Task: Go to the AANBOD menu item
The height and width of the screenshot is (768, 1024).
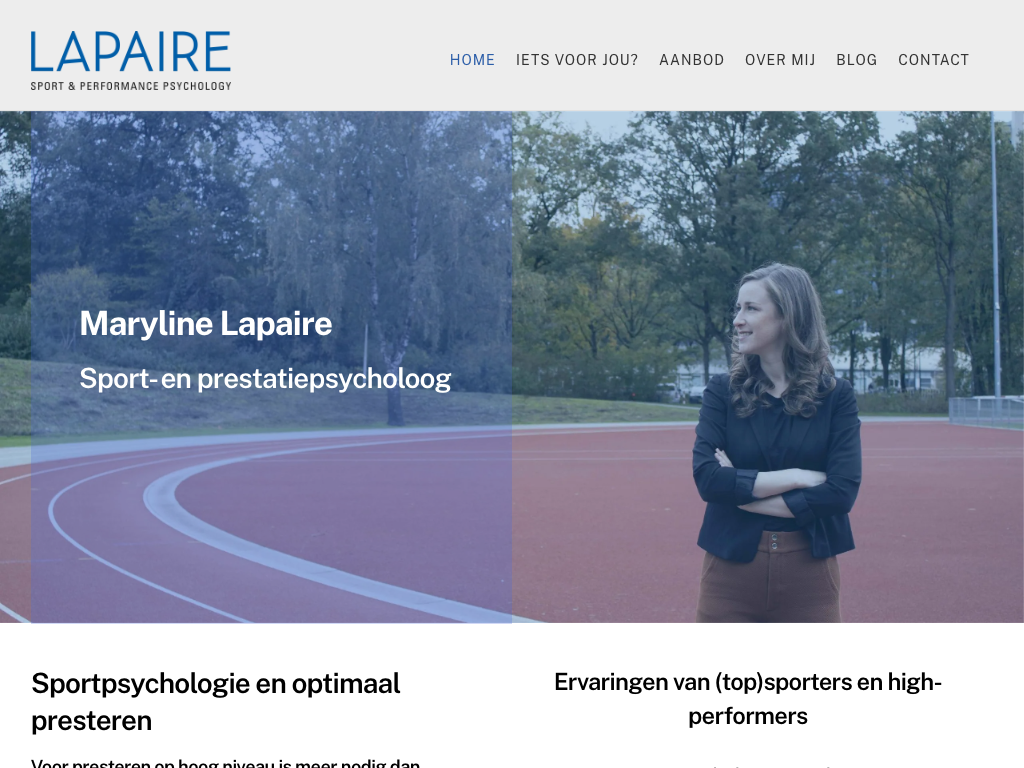Action: point(692,60)
